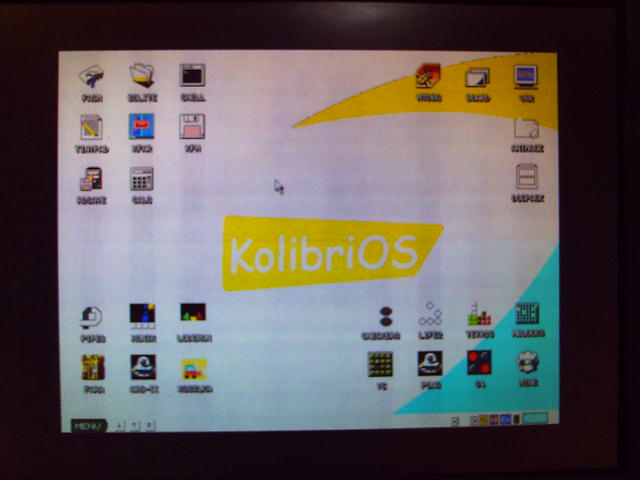Launch the Mine game icon
Viewport: 640px width, 480px height.
coord(528,362)
